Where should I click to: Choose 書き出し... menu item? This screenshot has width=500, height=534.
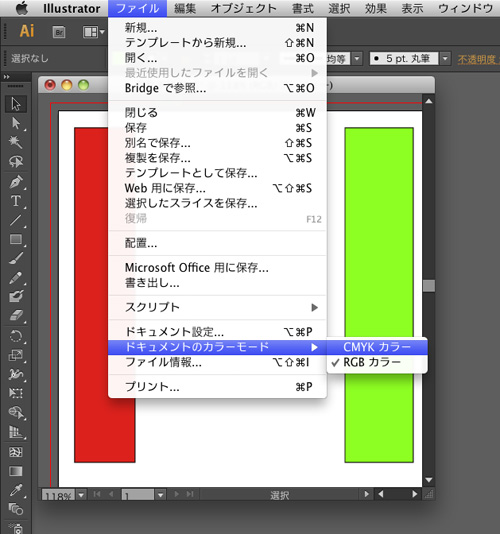tap(217, 283)
